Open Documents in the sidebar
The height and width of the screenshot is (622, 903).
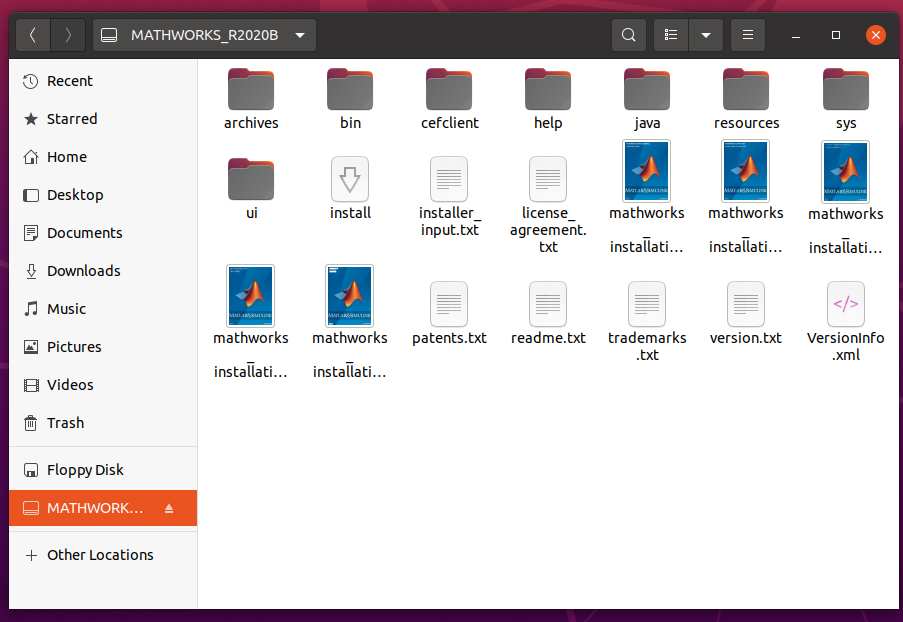pyautogui.click(x=103, y=233)
